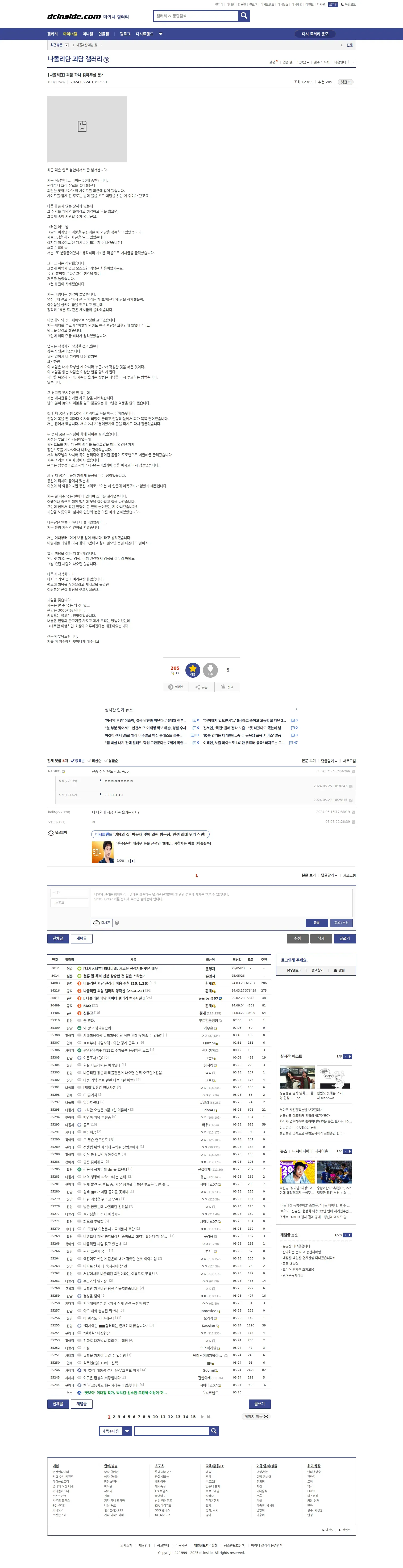The image size is (403, 1568).
Task: Select 등록순 comment sort option
Action: pos(78,761)
